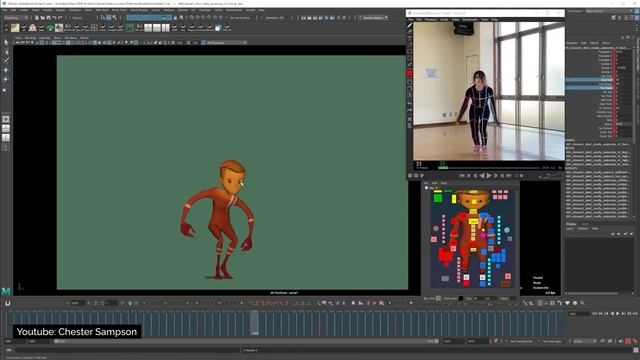Click the round control right of character in picker
This screenshot has height=360, width=640.
pos(507,230)
